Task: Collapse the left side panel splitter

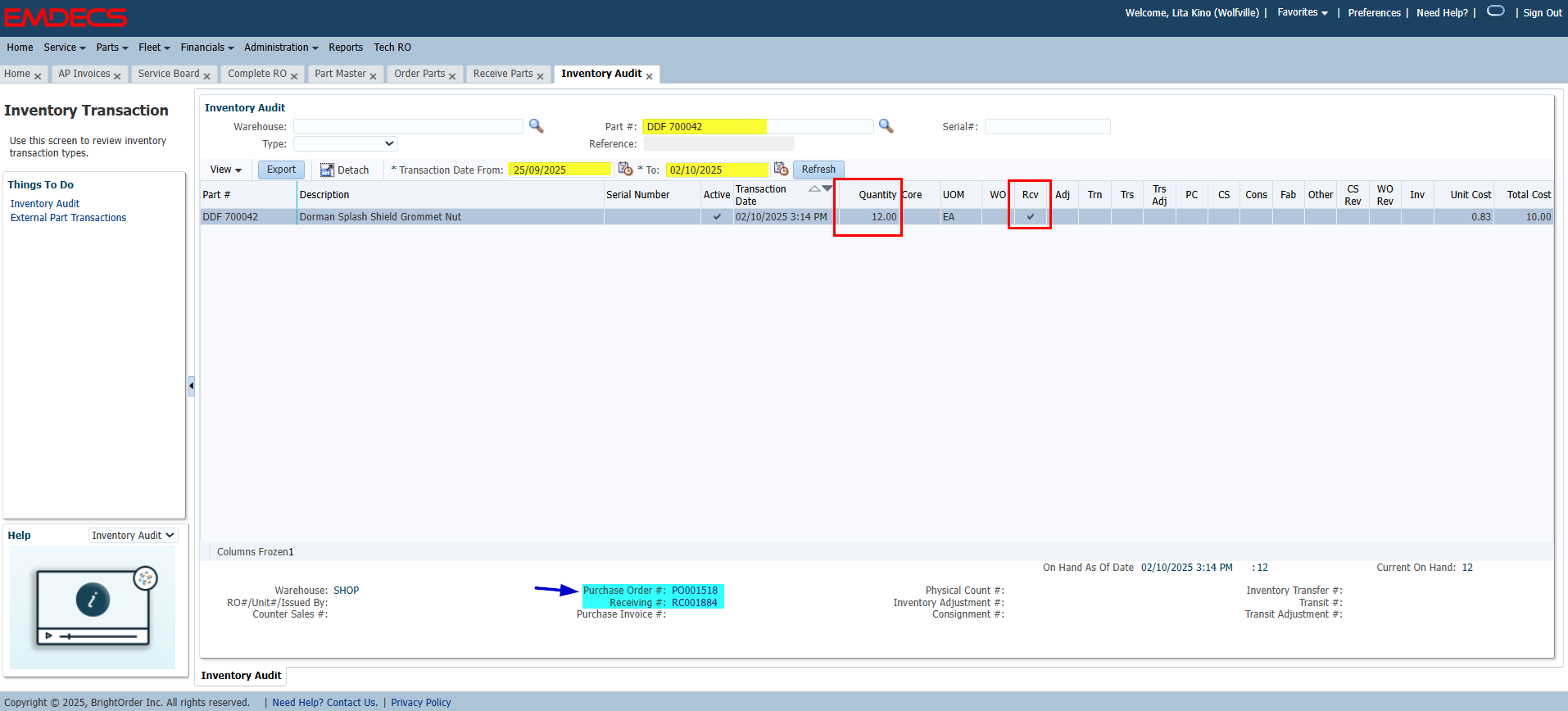Action: (192, 385)
